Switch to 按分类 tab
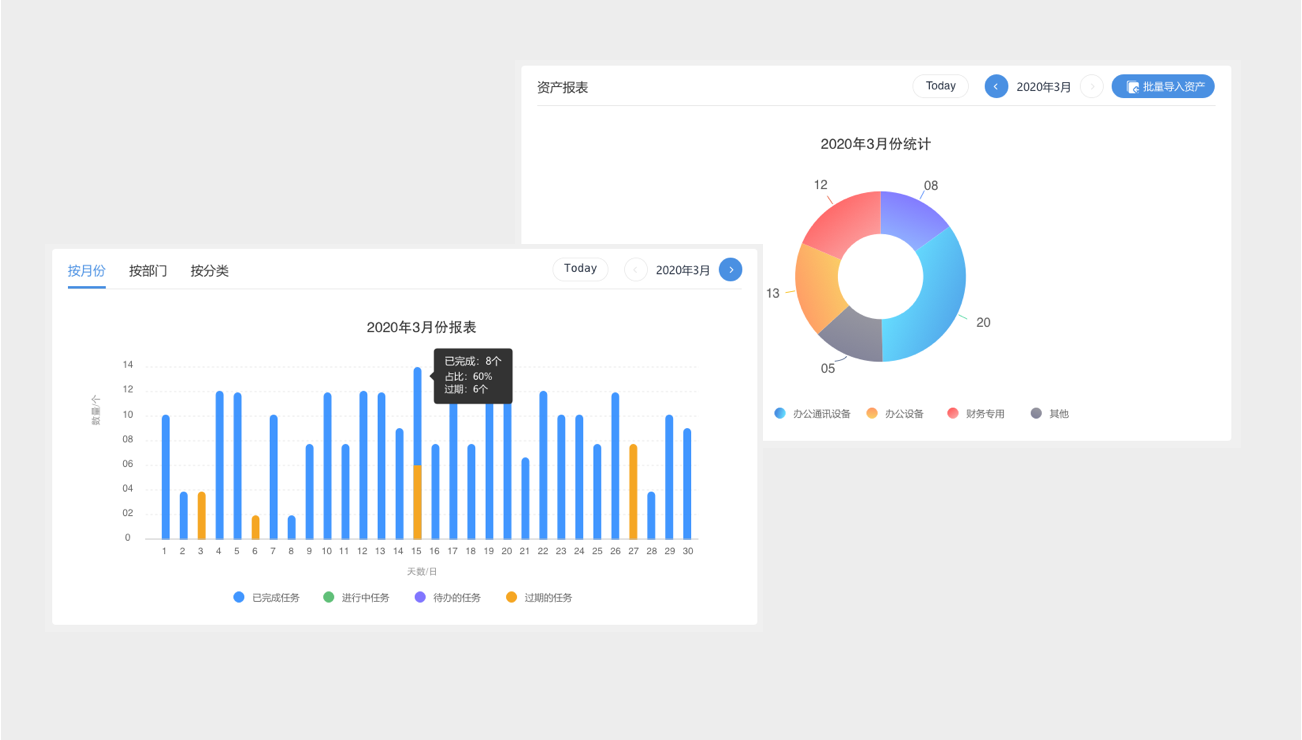This screenshot has width=1302, height=740. coord(210,271)
